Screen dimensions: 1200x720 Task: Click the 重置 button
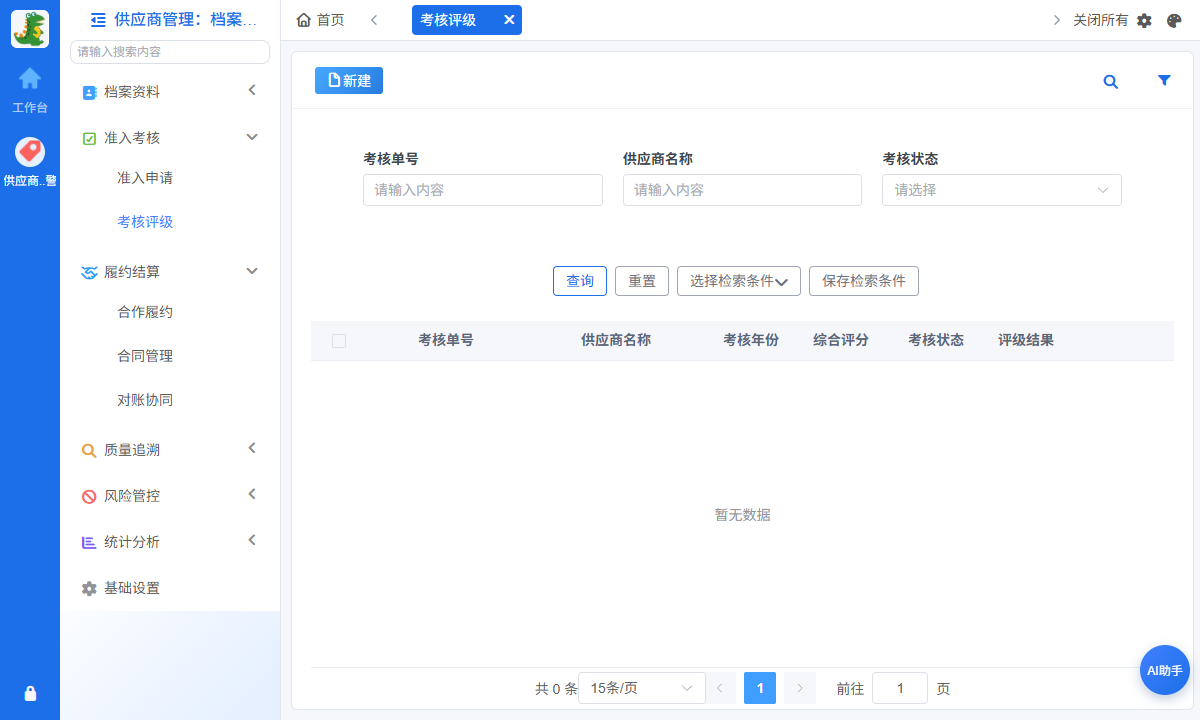pos(642,281)
